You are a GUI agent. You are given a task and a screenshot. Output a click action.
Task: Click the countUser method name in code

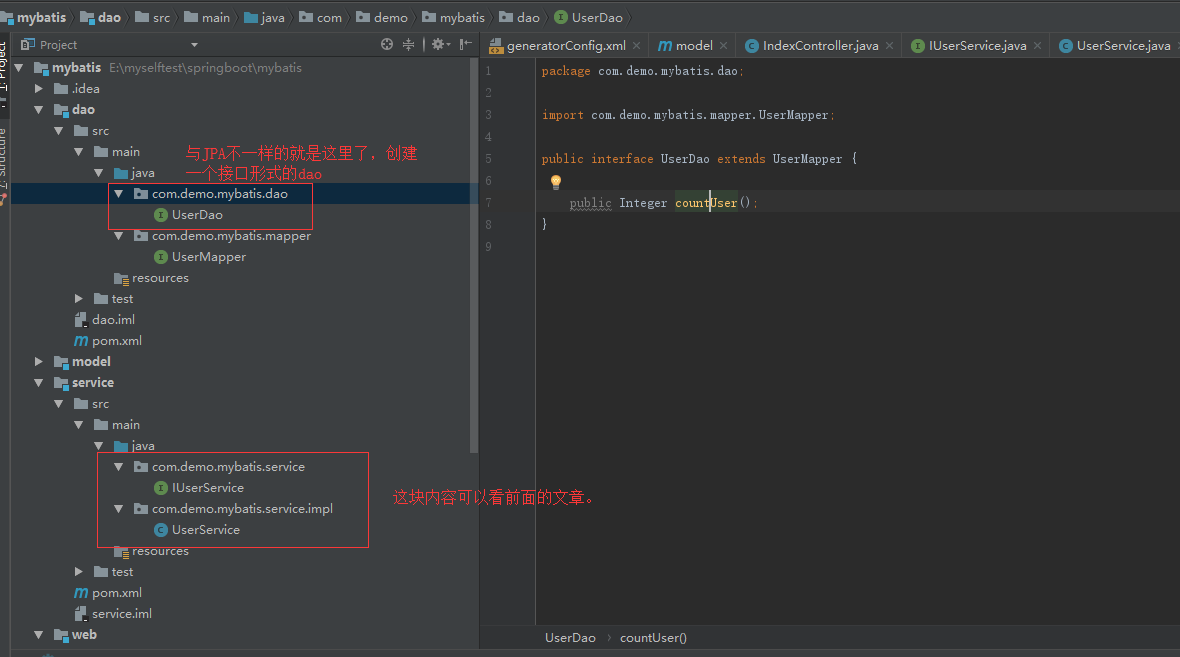pos(706,203)
